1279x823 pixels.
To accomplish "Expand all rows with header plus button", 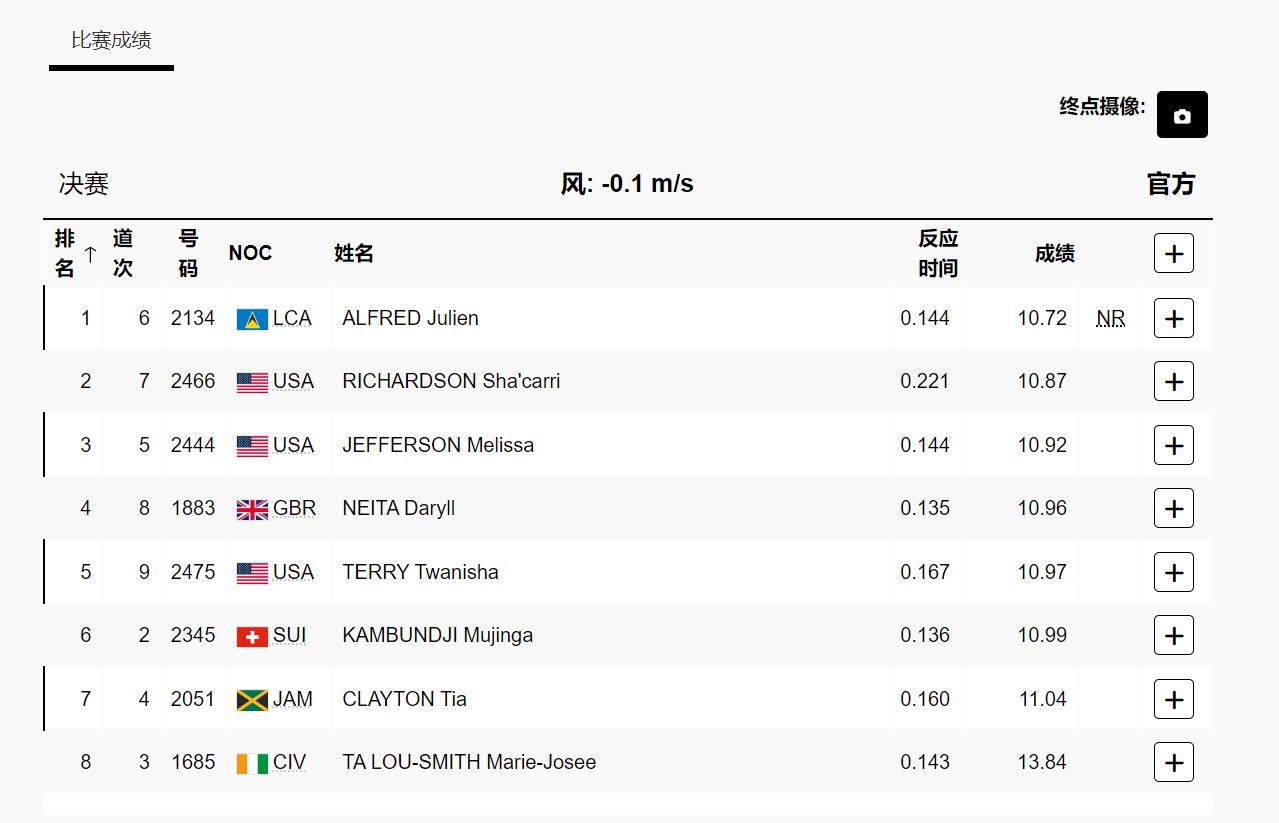I will click(x=1173, y=254).
